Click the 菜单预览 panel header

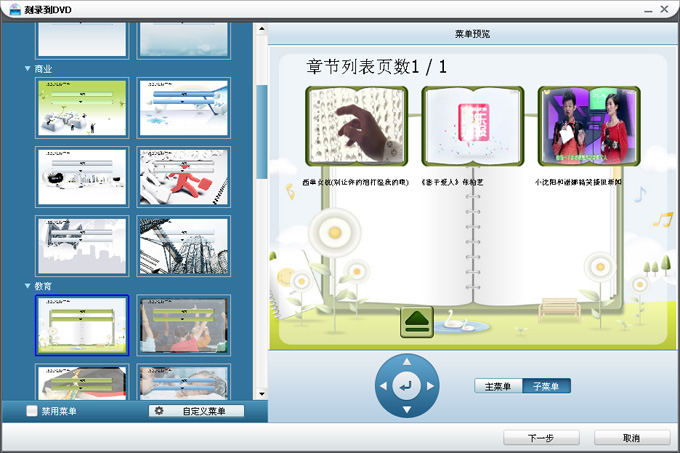tap(472, 34)
